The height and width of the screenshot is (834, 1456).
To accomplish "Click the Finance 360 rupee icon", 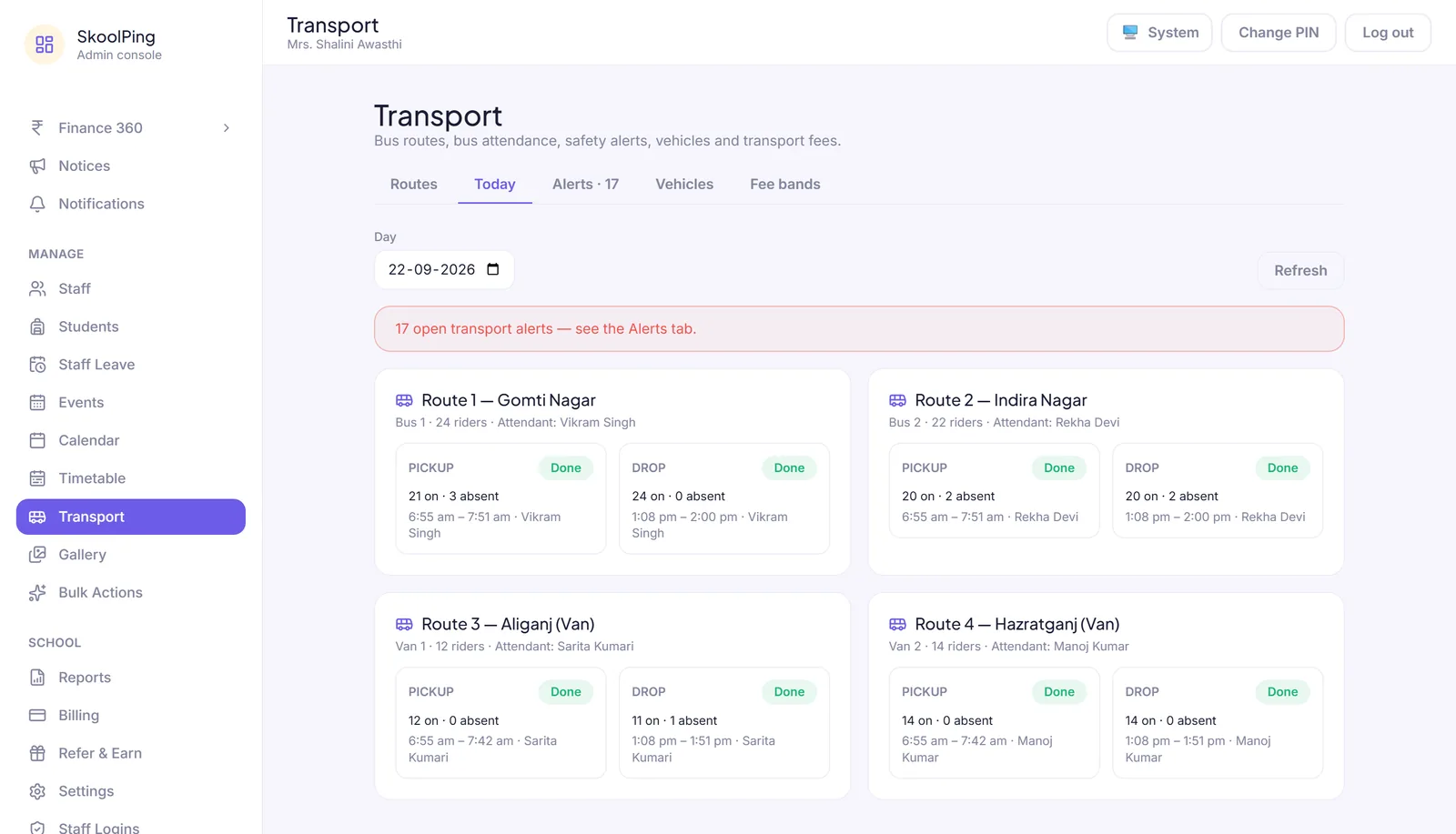I will (37, 128).
